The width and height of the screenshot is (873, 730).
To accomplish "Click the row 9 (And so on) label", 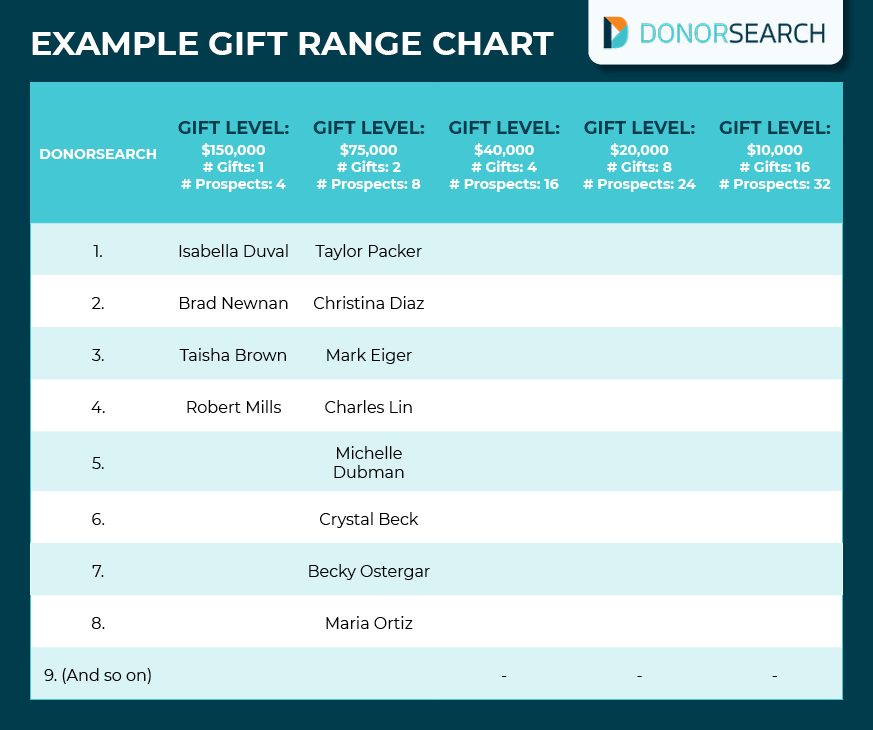I will pos(98,675).
